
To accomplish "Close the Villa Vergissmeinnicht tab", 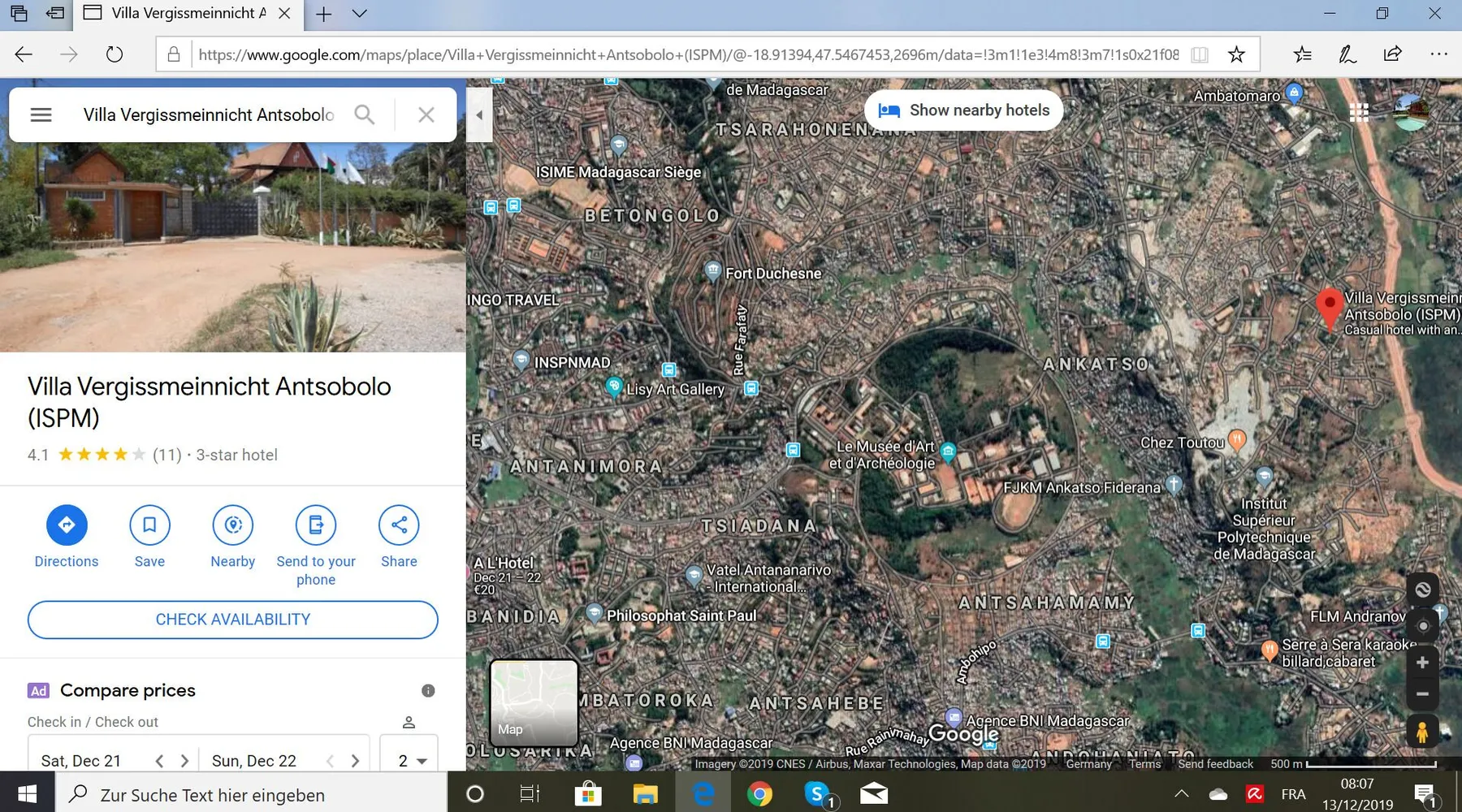I will coord(284,14).
